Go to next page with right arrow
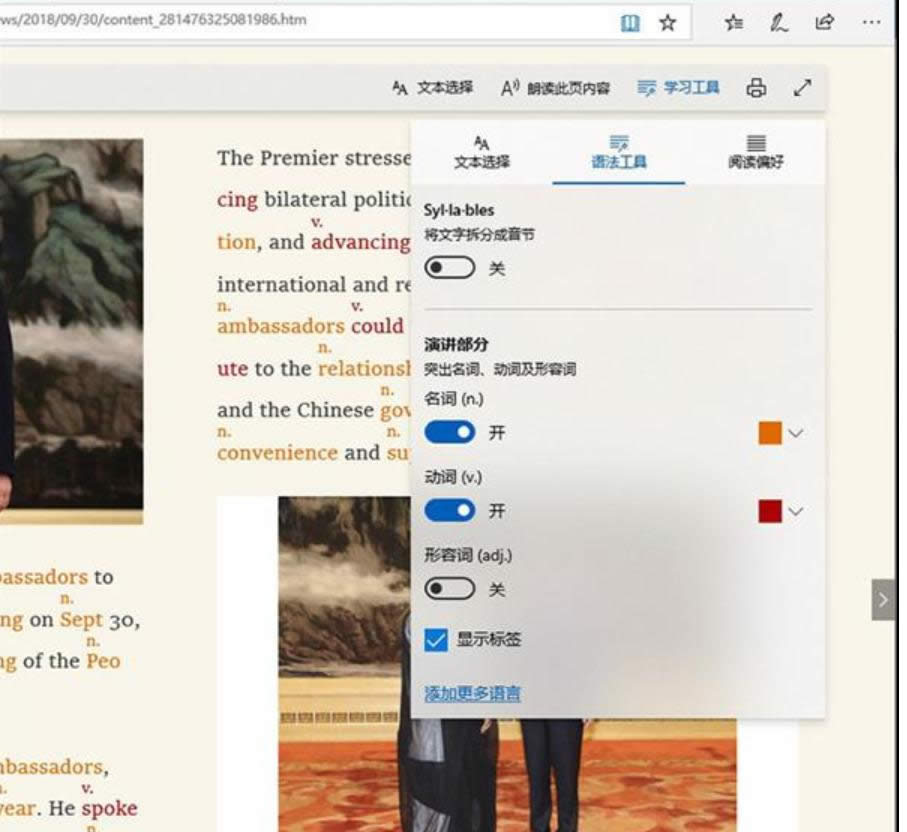This screenshot has height=832, width=907. pos(883,599)
